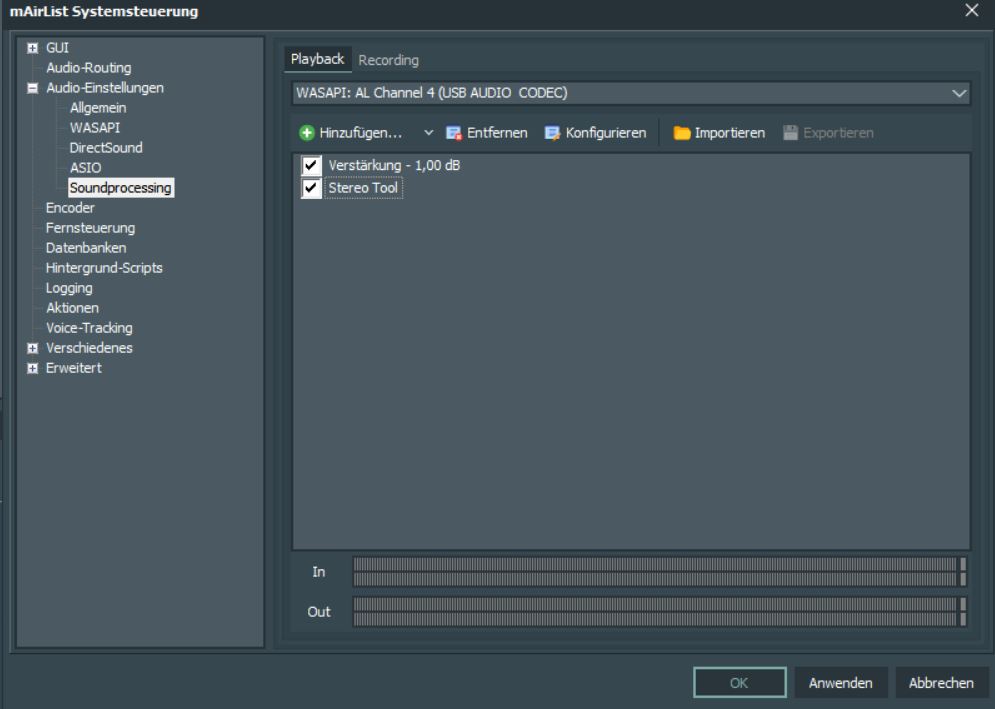Expand the Verschiedenes tree node

point(33,348)
